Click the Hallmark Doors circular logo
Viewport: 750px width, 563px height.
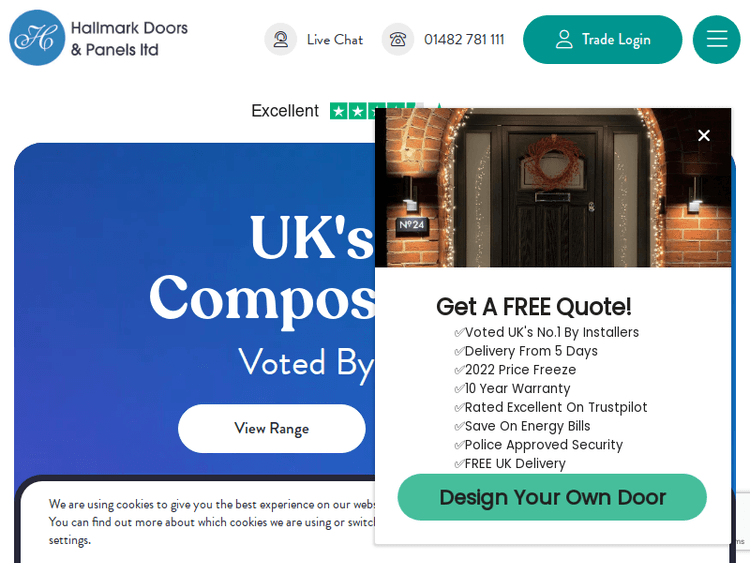[37, 38]
